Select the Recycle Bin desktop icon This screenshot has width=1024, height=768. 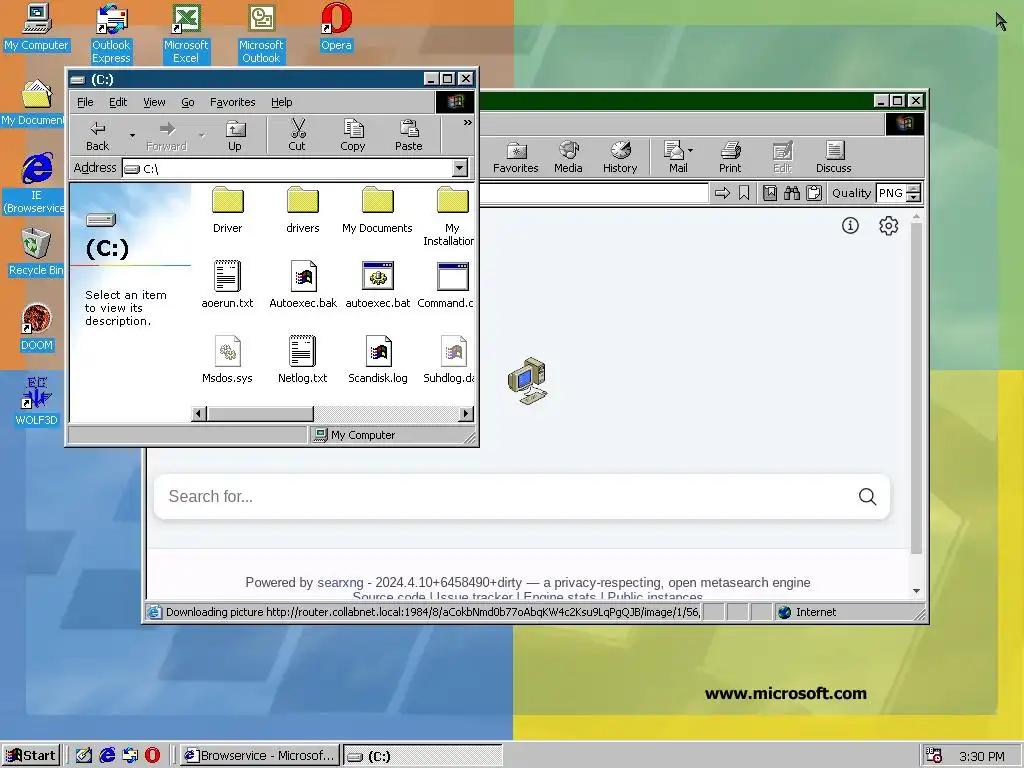click(36, 252)
